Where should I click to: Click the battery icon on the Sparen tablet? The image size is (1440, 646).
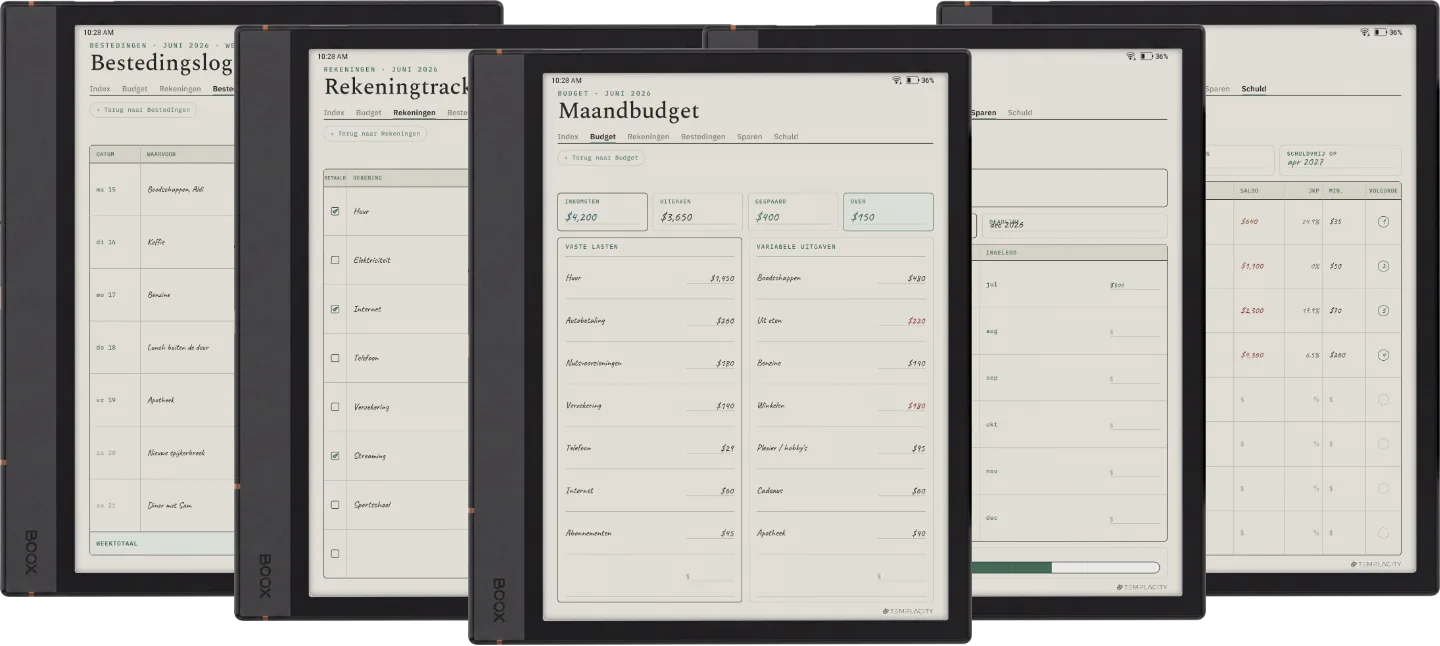(1146, 56)
